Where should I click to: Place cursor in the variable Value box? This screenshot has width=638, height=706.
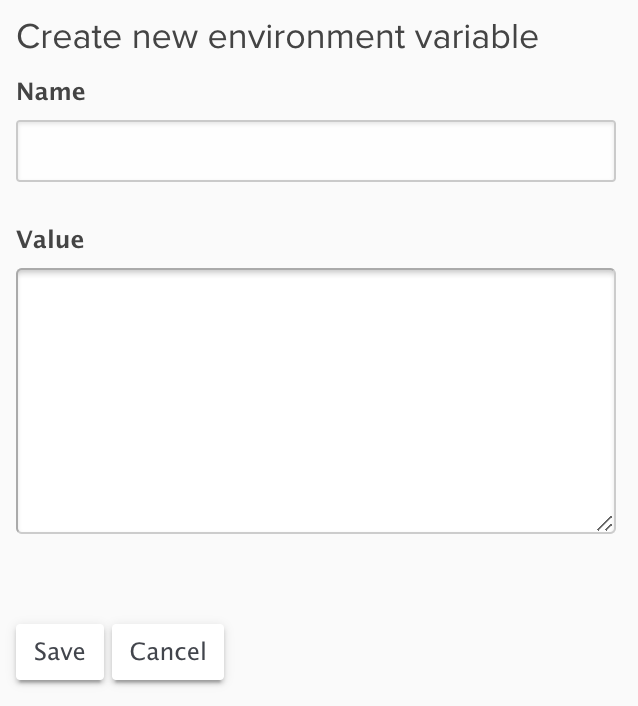[316, 400]
